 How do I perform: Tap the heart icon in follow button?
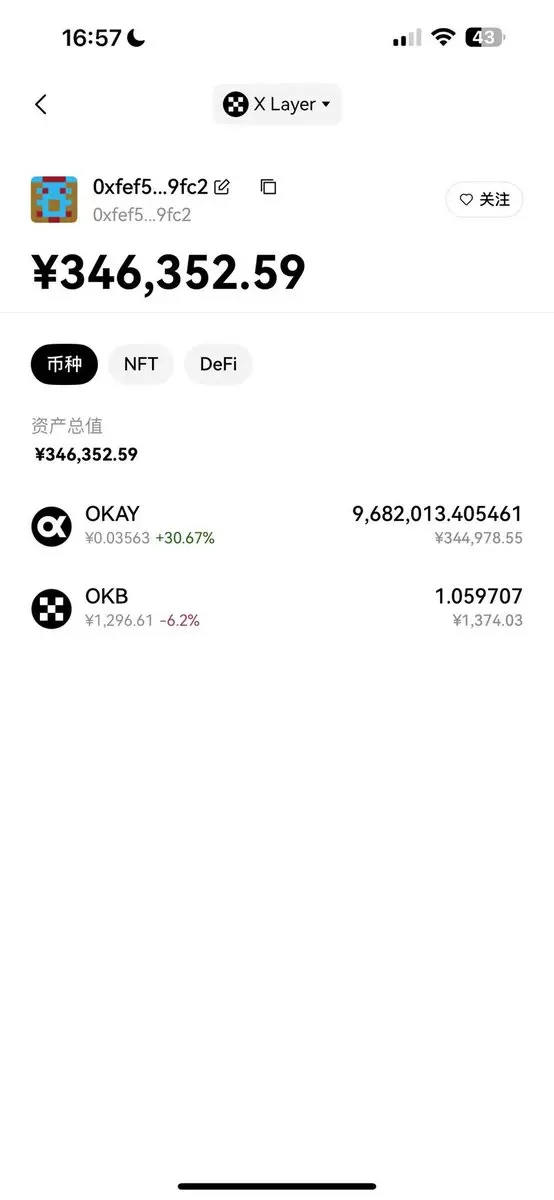pos(466,200)
